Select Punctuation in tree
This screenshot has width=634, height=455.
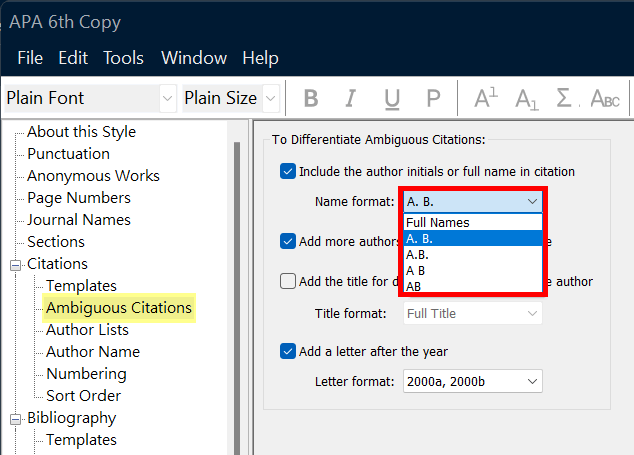(68, 154)
